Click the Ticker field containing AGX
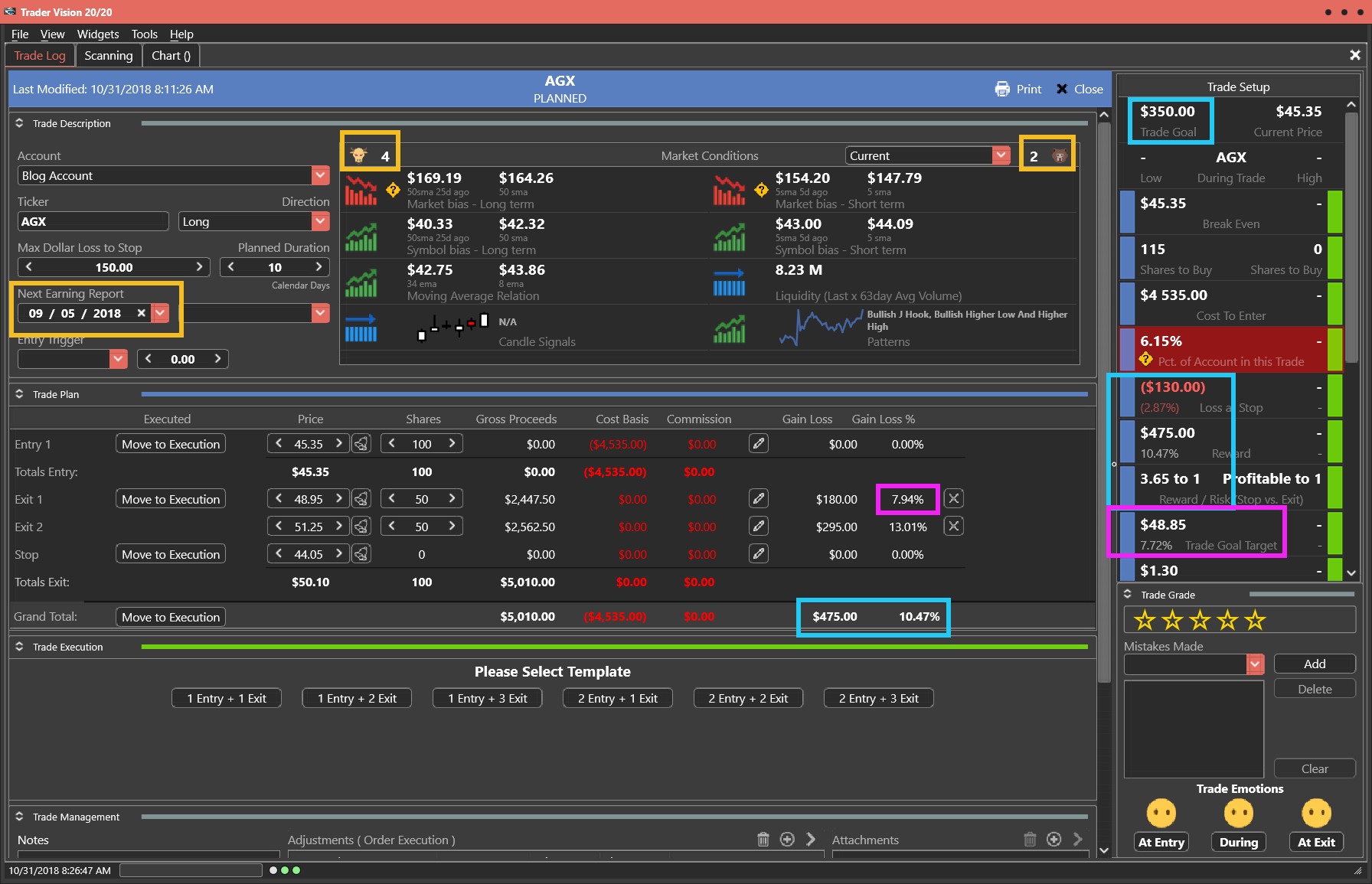Screen dimensions: 1372x884 click(93, 221)
